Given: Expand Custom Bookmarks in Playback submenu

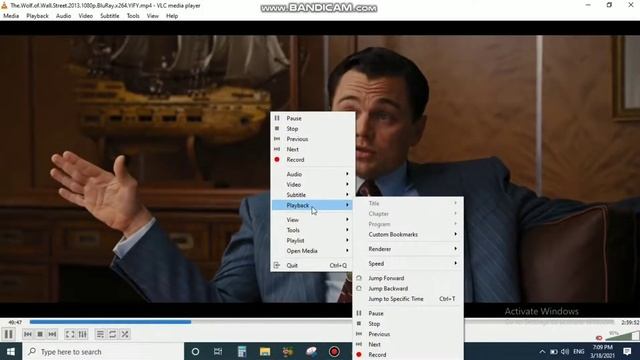Looking at the screenshot, I should pyautogui.click(x=408, y=235).
